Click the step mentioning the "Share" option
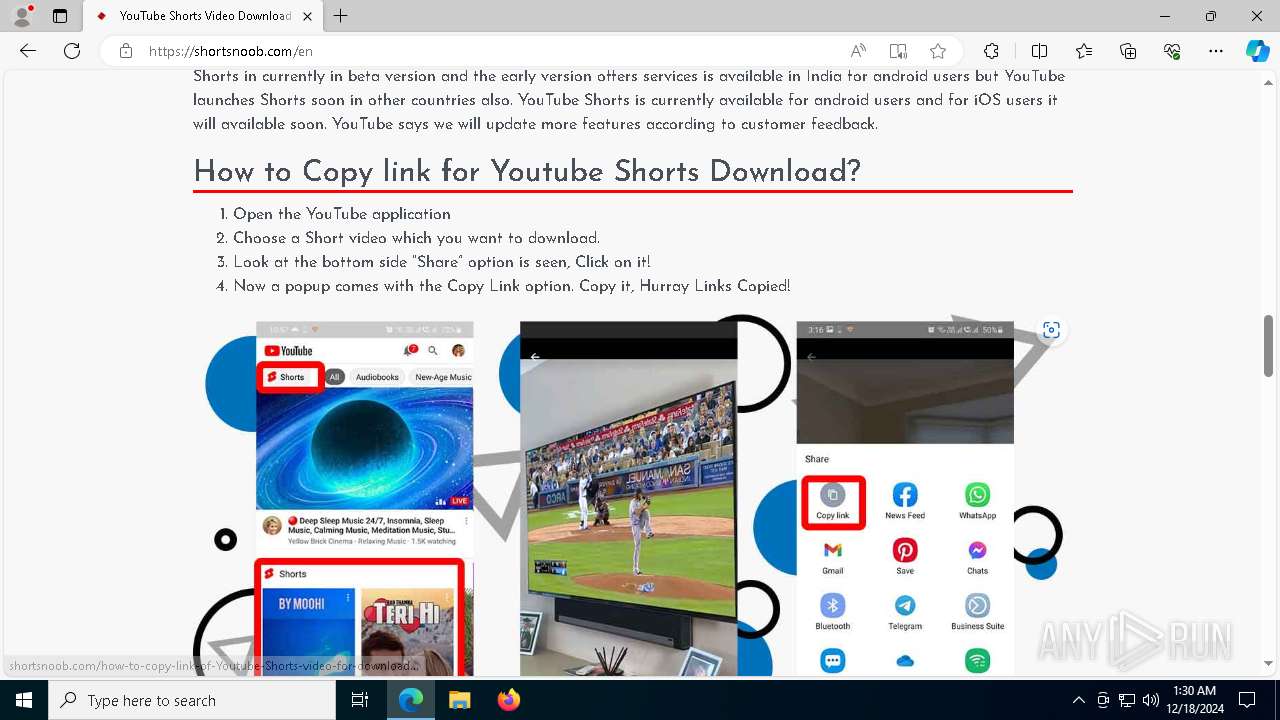1280x720 pixels. pyautogui.click(x=442, y=262)
